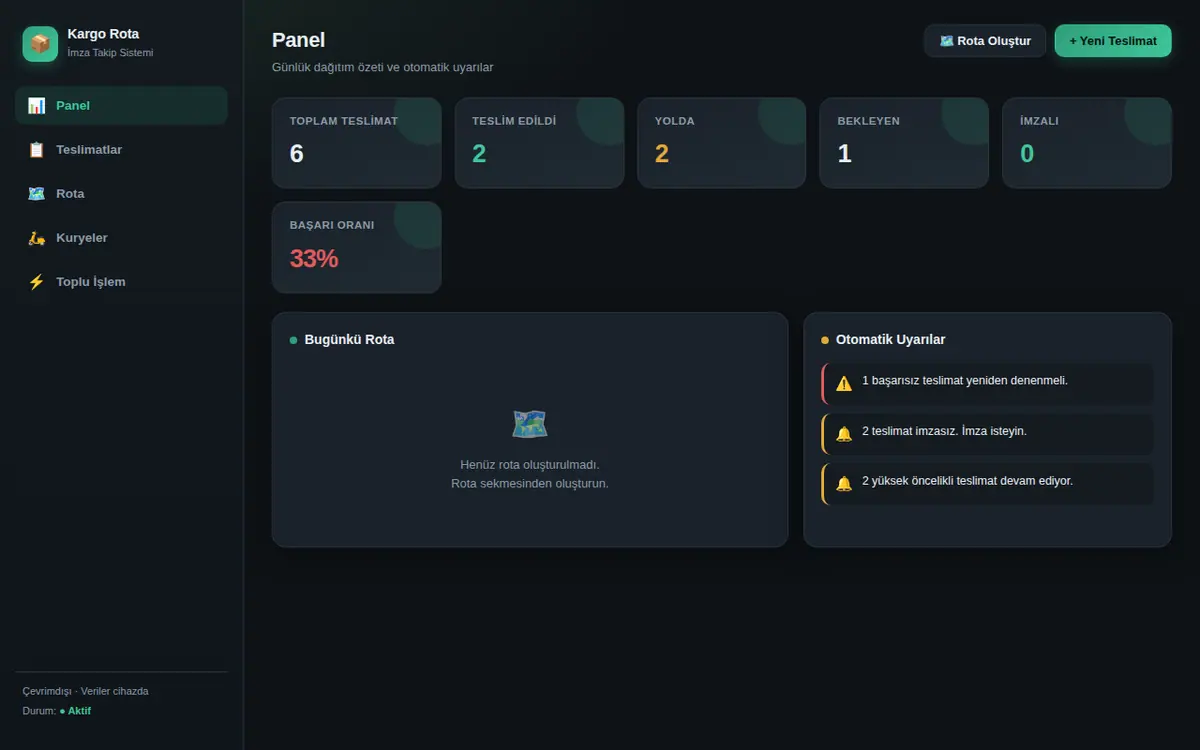The height and width of the screenshot is (750, 1200).
Task: Click the Kargo Rota package logo icon
Action: tap(40, 44)
